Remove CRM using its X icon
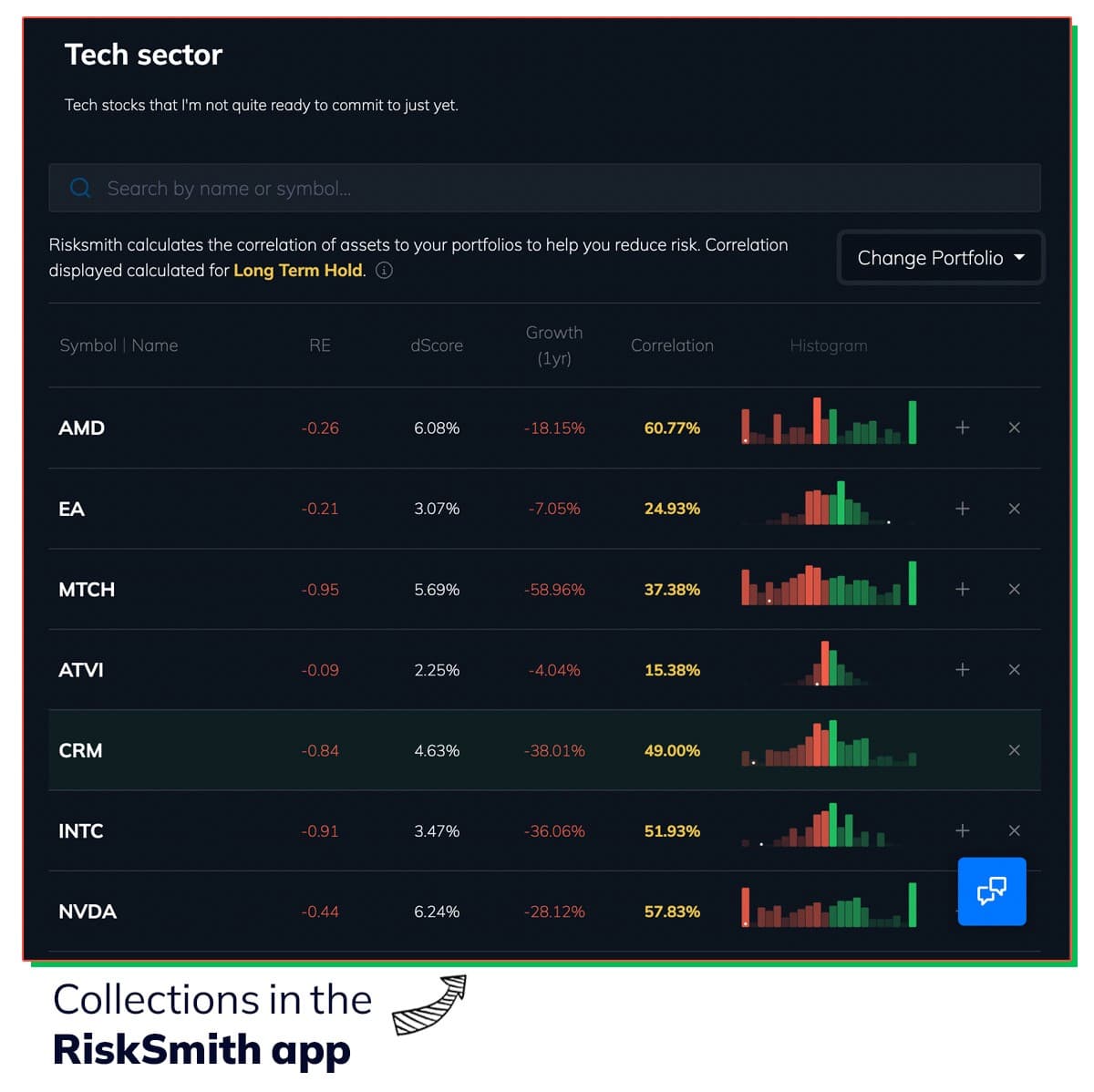 (x=1015, y=750)
